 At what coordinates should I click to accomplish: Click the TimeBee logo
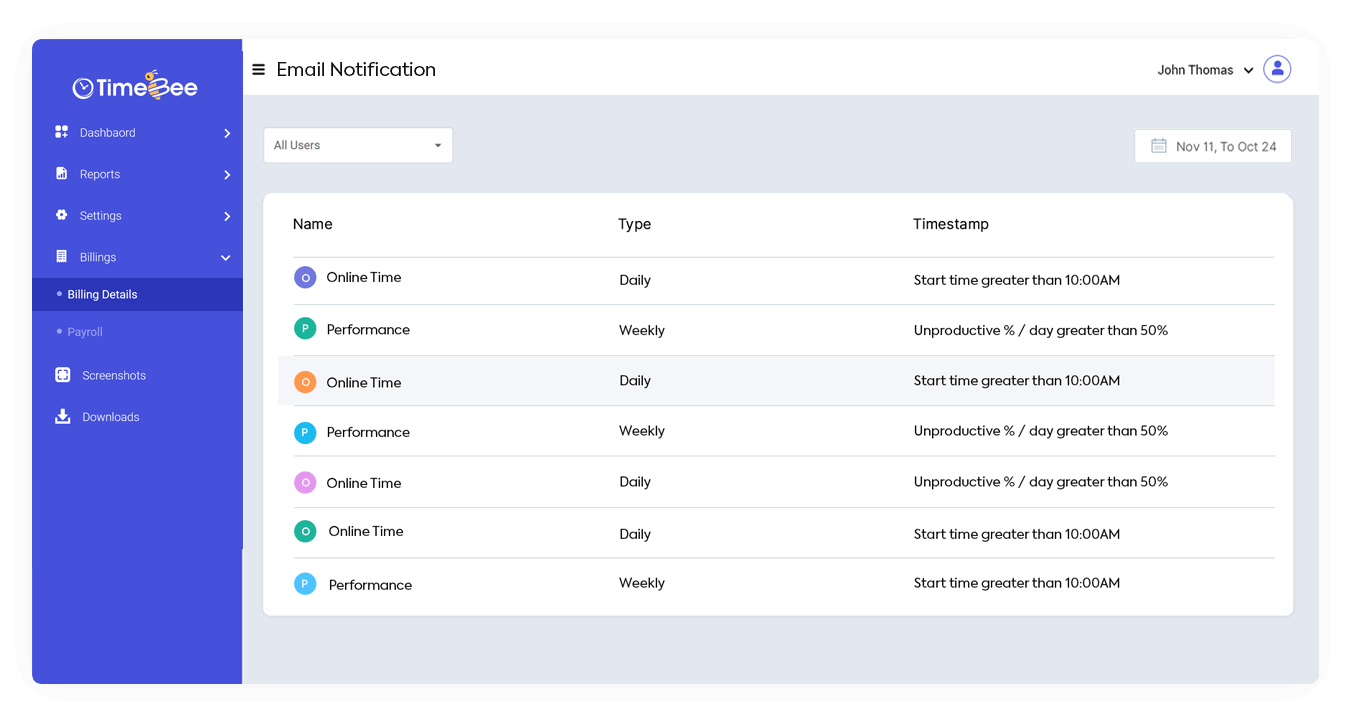pos(135,86)
